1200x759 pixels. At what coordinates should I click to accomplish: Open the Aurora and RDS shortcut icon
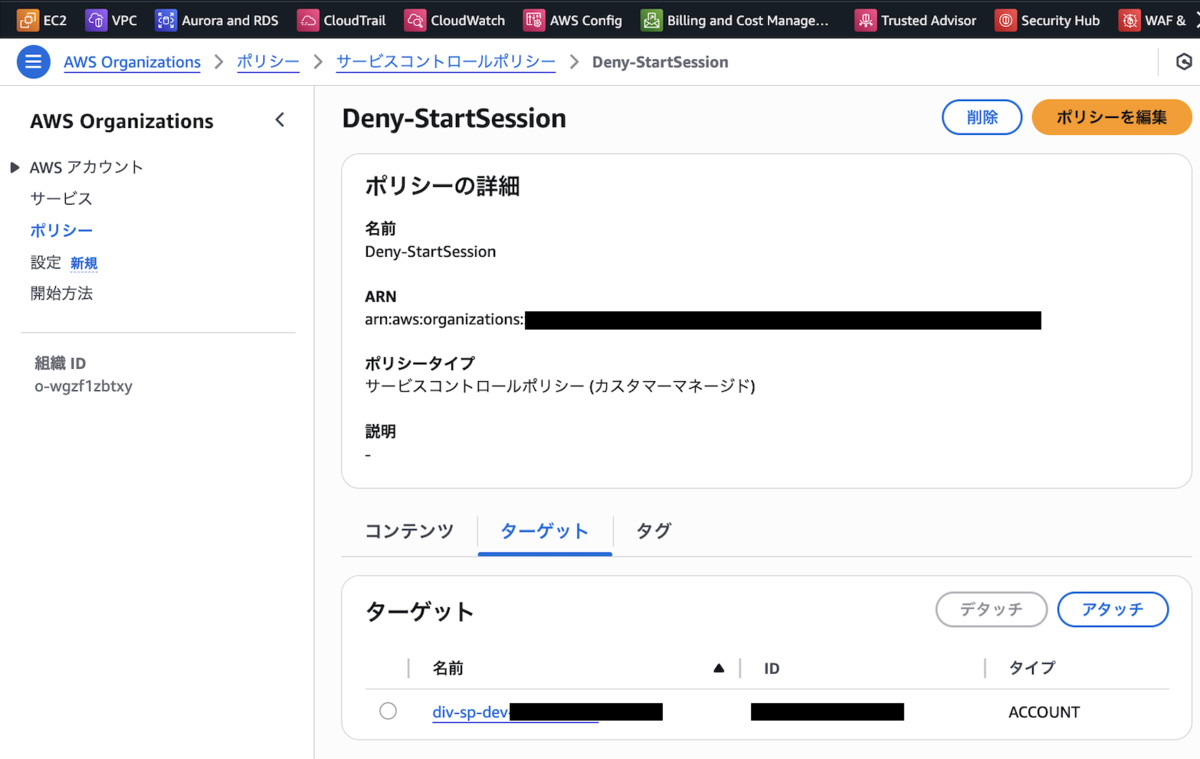point(165,19)
